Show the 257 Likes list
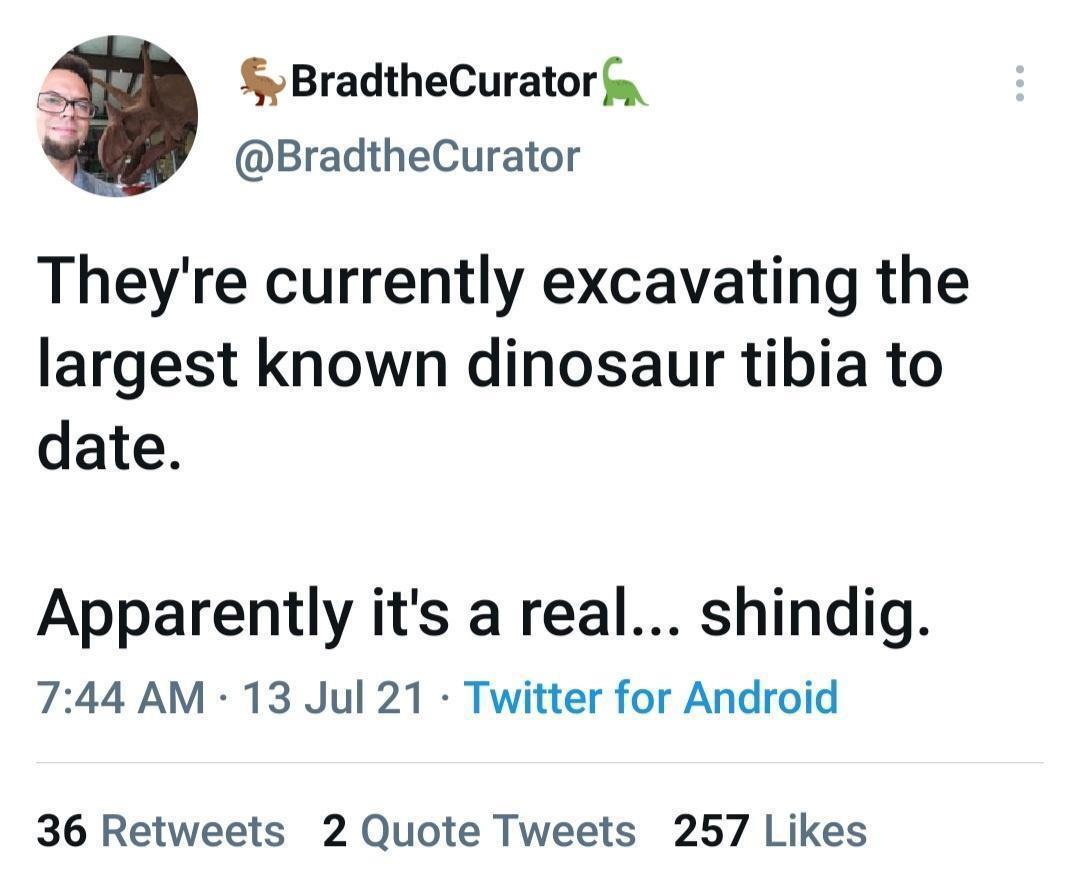This screenshot has height=874, width=1080. [x=770, y=831]
